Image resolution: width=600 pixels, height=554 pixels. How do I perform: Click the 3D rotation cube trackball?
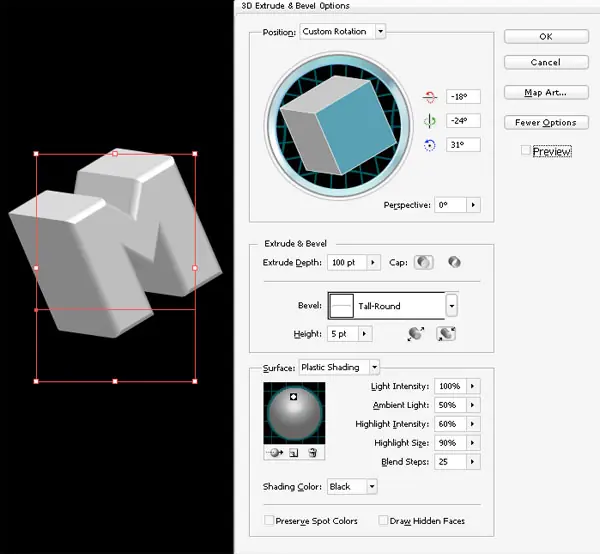(339, 125)
